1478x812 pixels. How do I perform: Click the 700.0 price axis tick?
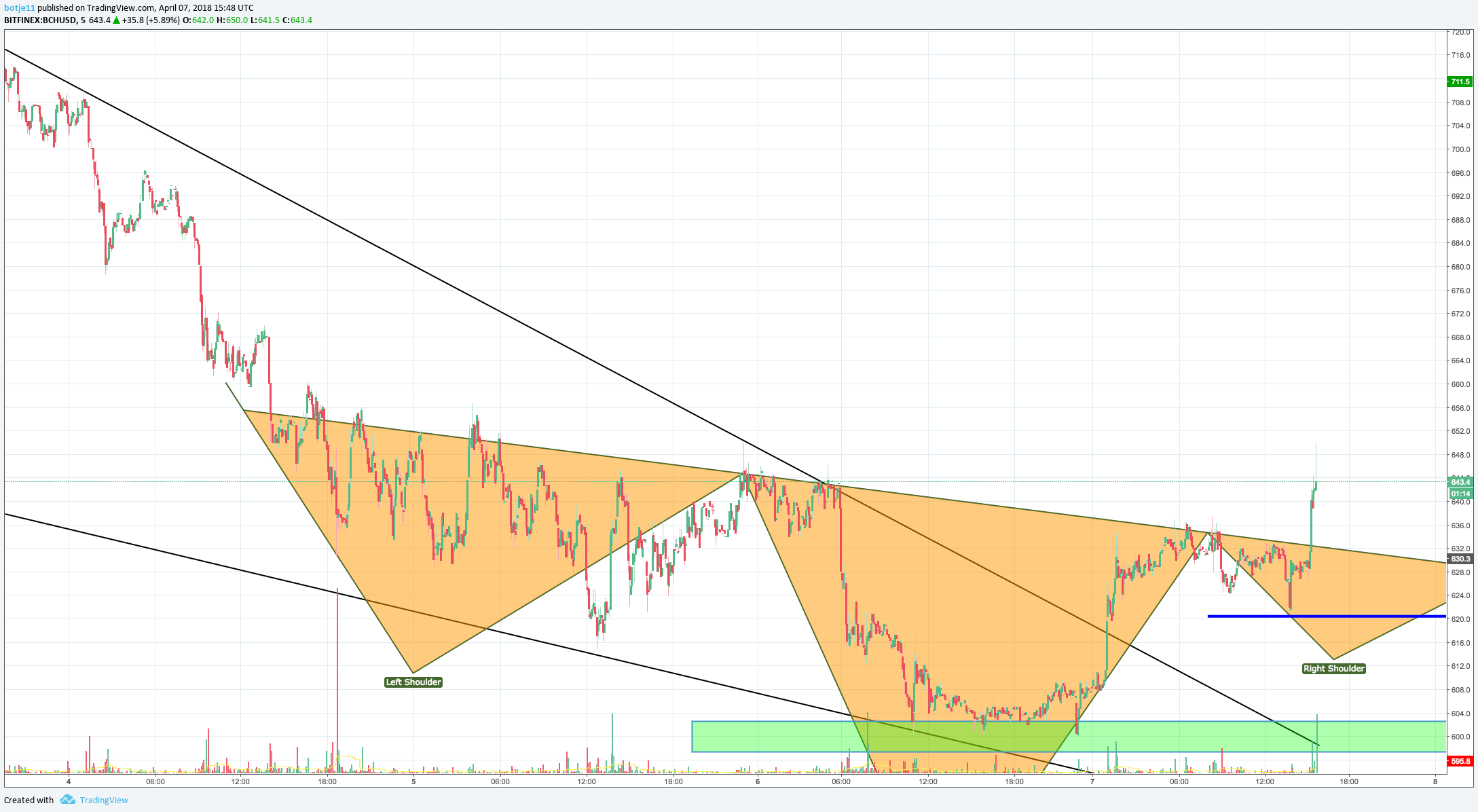click(1460, 149)
